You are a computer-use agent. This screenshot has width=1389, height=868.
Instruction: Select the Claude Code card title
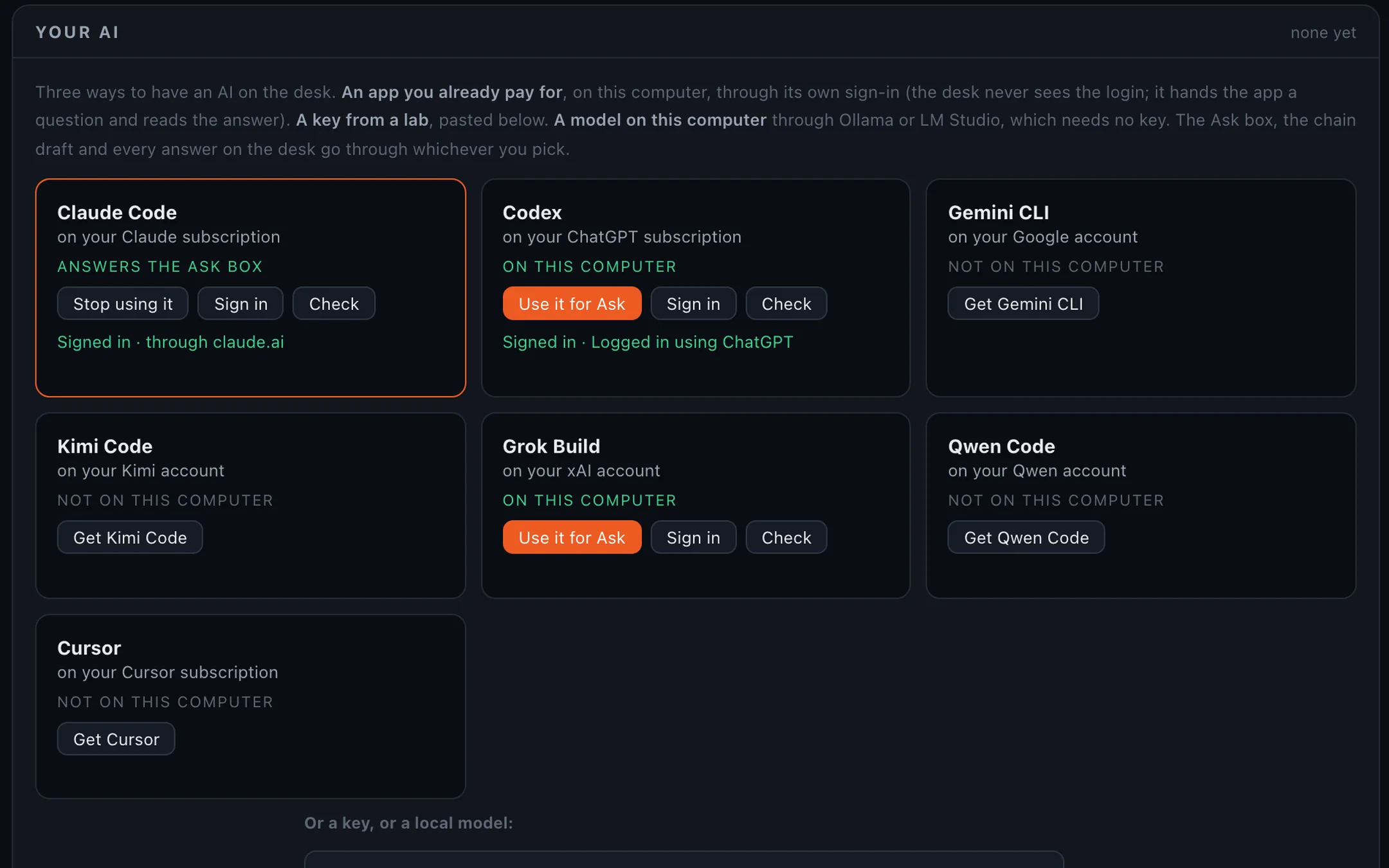click(117, 212)
